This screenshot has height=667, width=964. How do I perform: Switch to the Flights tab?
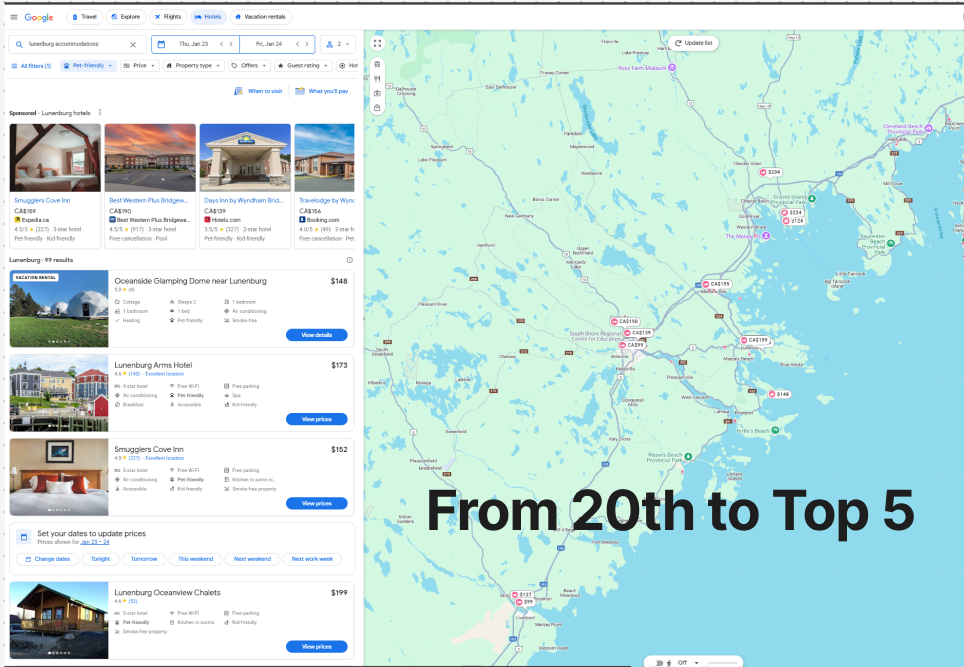[168, 17]
